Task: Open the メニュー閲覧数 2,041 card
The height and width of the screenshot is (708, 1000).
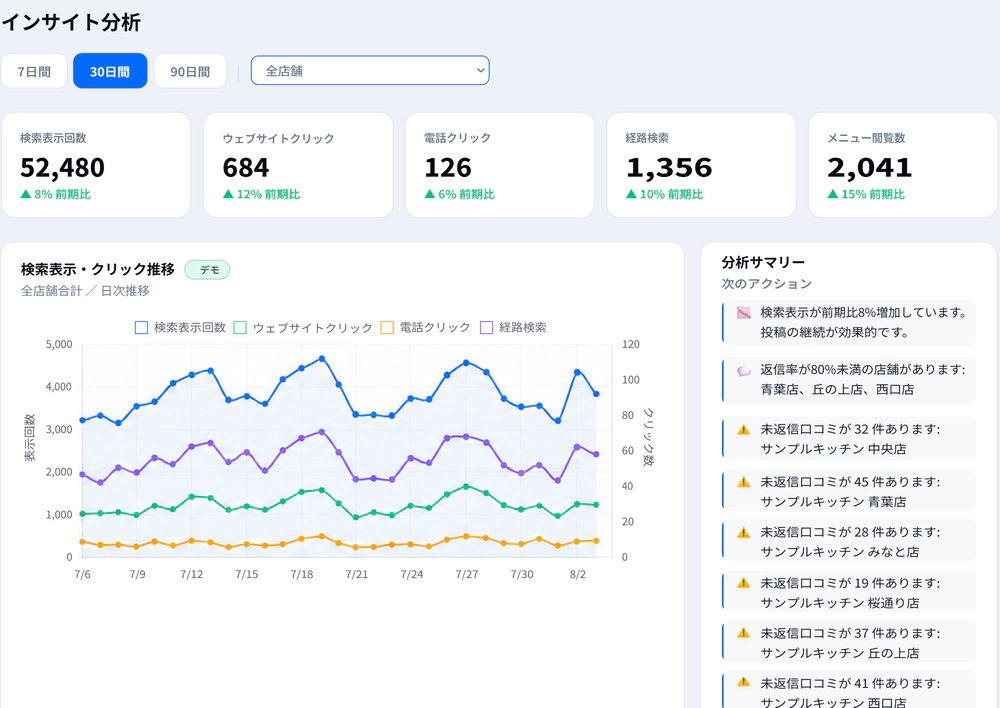Action: click(902, 165)
